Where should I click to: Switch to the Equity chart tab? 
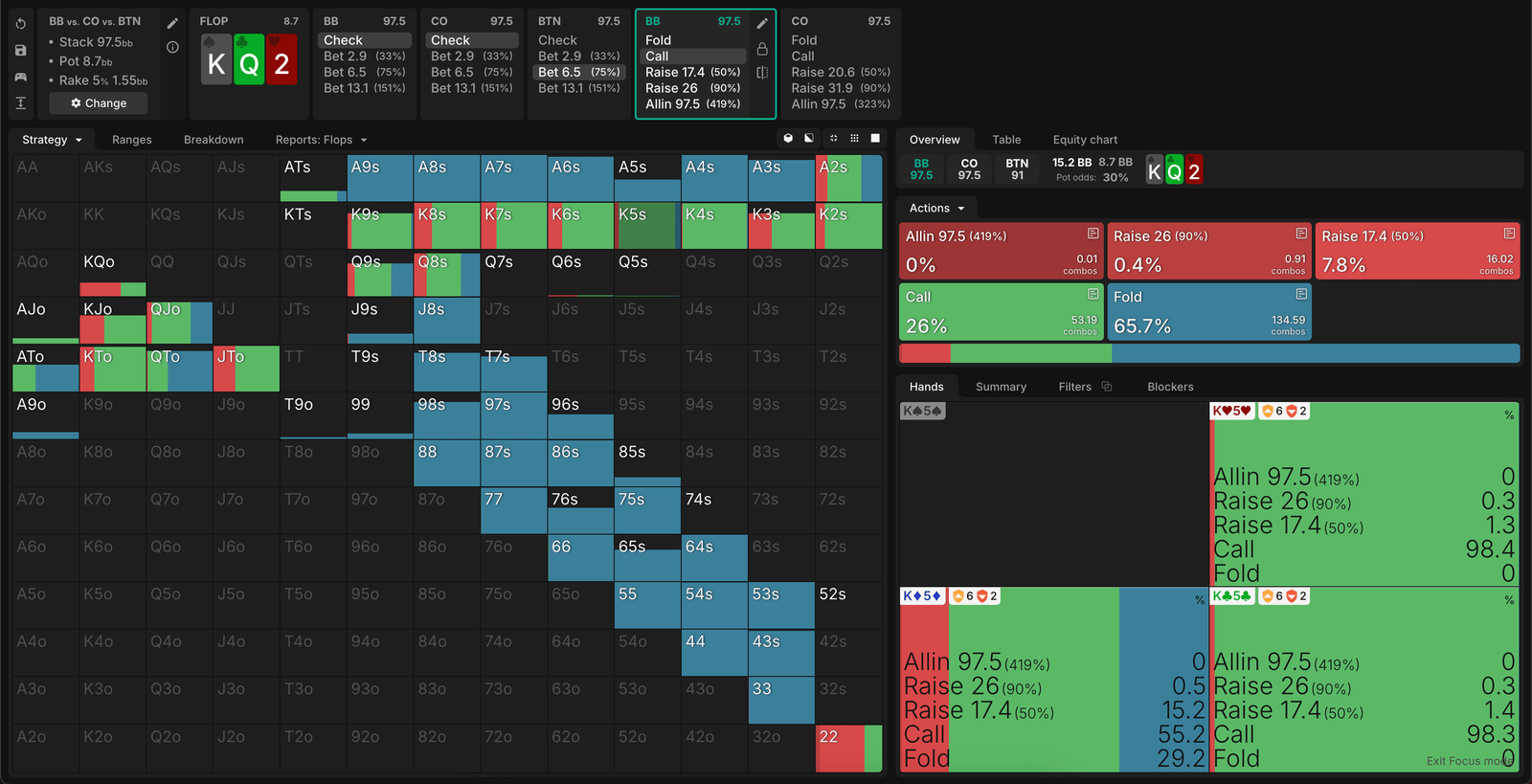[1085, 140]
